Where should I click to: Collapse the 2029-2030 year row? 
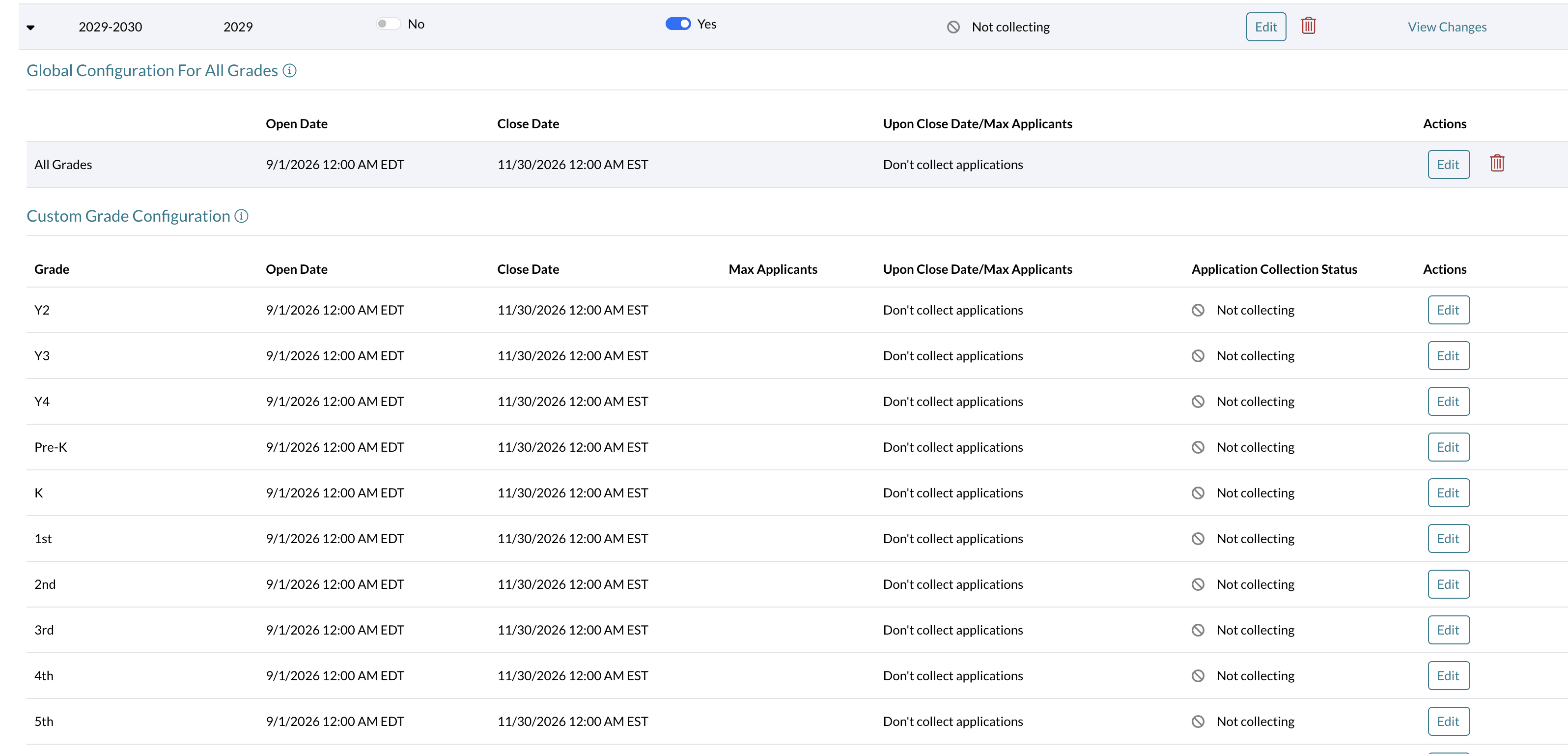point(30,28)
